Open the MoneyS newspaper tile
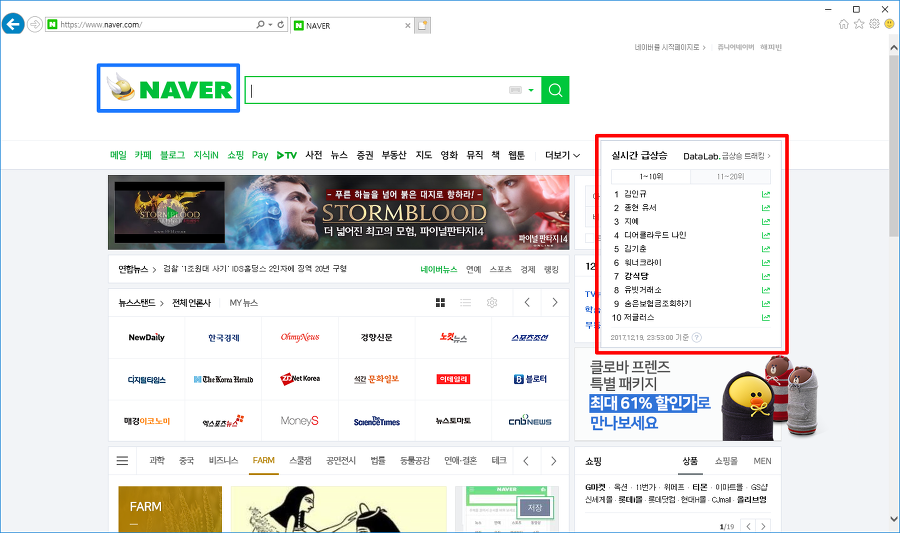The width and height of the screenshot is (900, 533). pyautogui.click(x=300, y=421)
